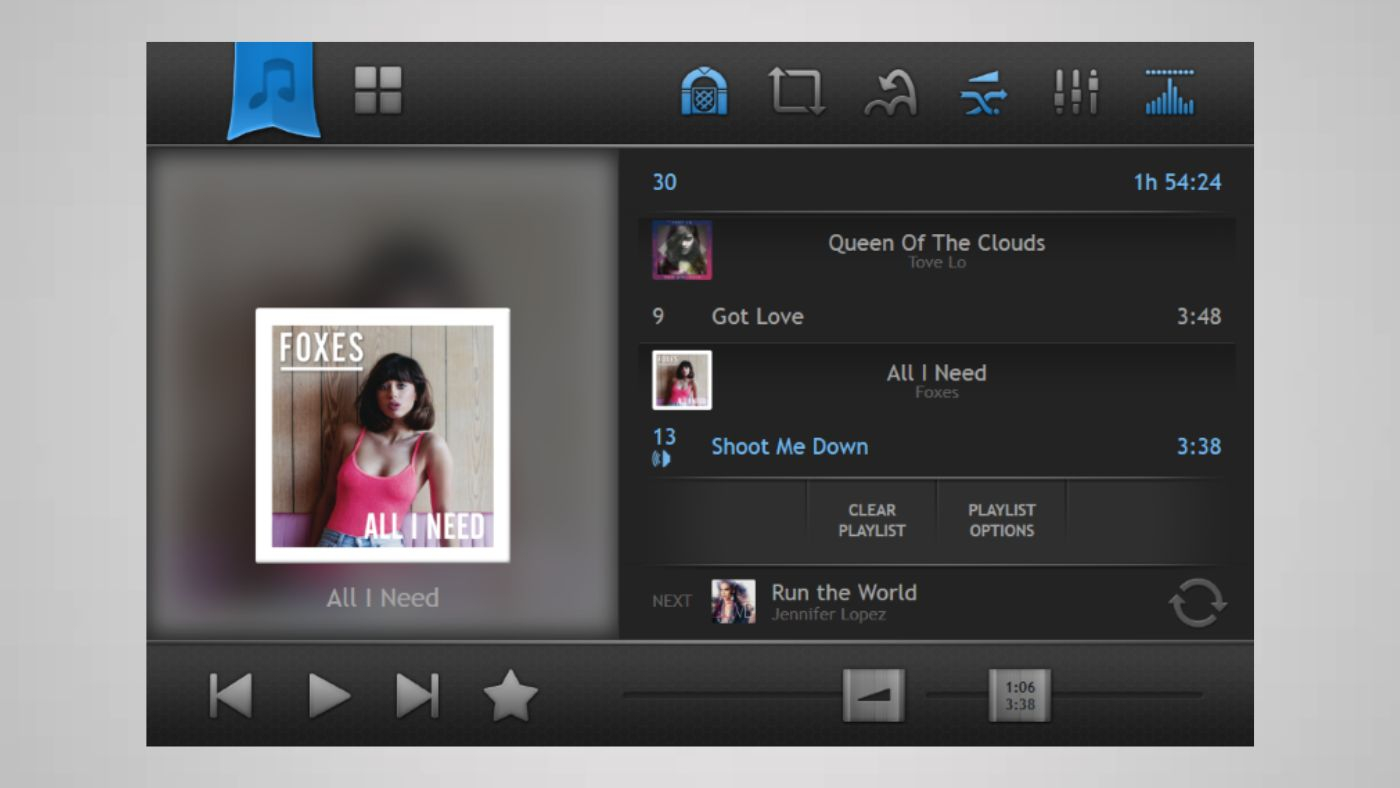Open the Queen Of The Clouds album header
Screen dimensions: 1400x788
click(x=937, y=250)
